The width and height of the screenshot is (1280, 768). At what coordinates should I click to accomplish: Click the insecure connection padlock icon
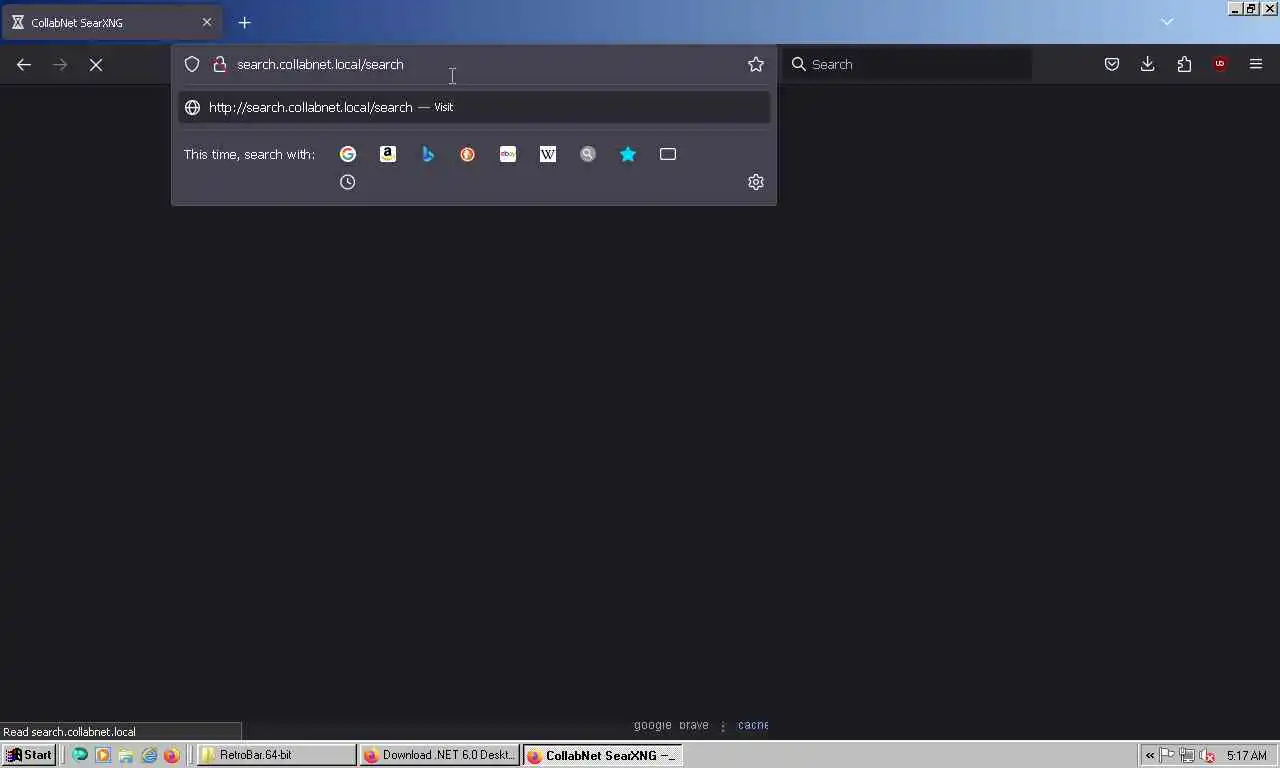pos(220,64)
